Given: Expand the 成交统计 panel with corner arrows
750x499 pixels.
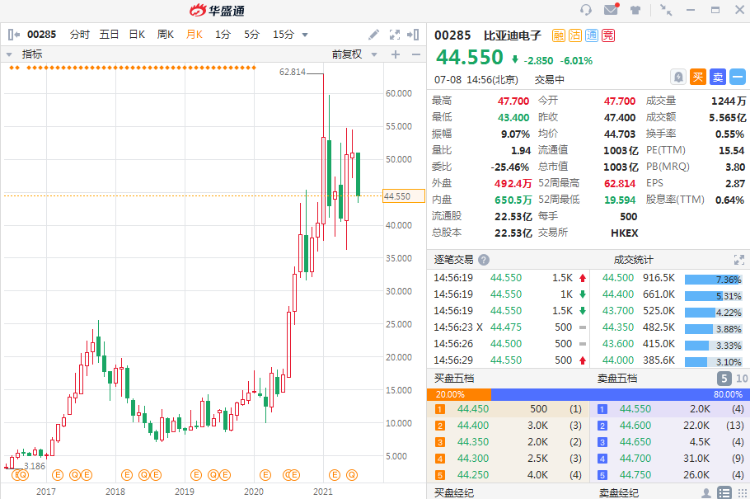Looking at the screenshot, I should (x=739, y=260).
